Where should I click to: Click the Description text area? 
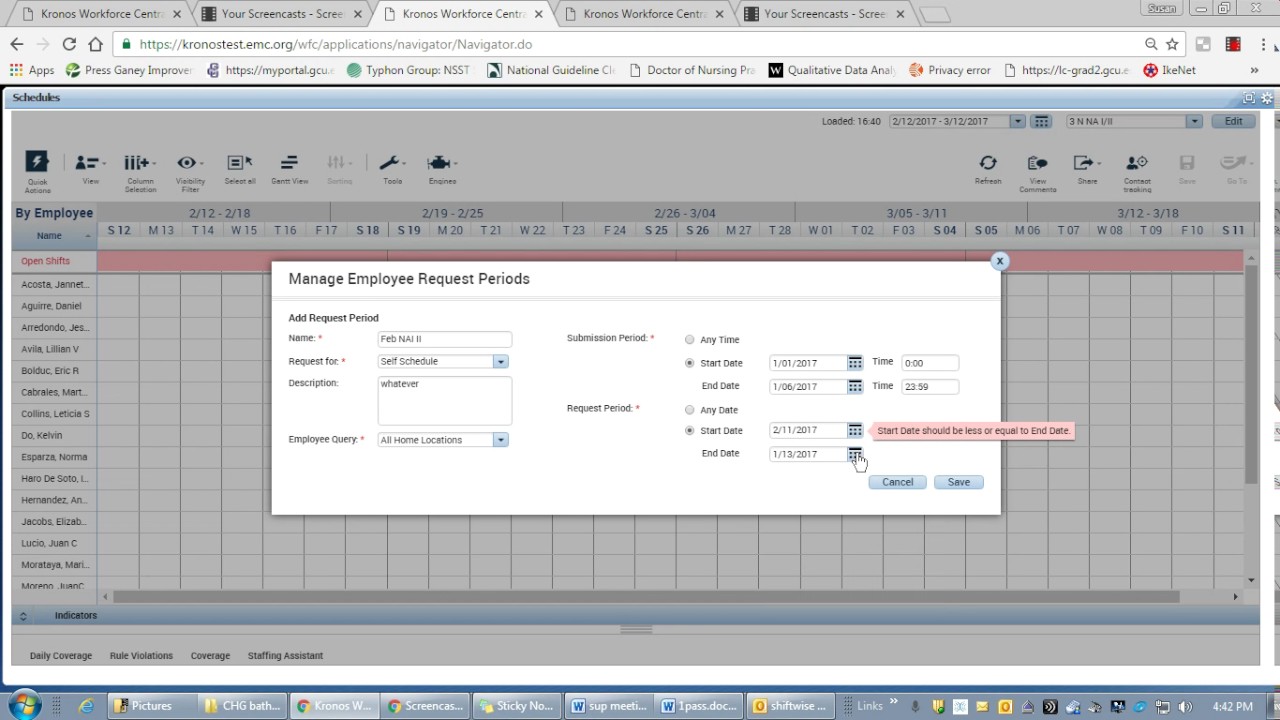coord(445,400)
